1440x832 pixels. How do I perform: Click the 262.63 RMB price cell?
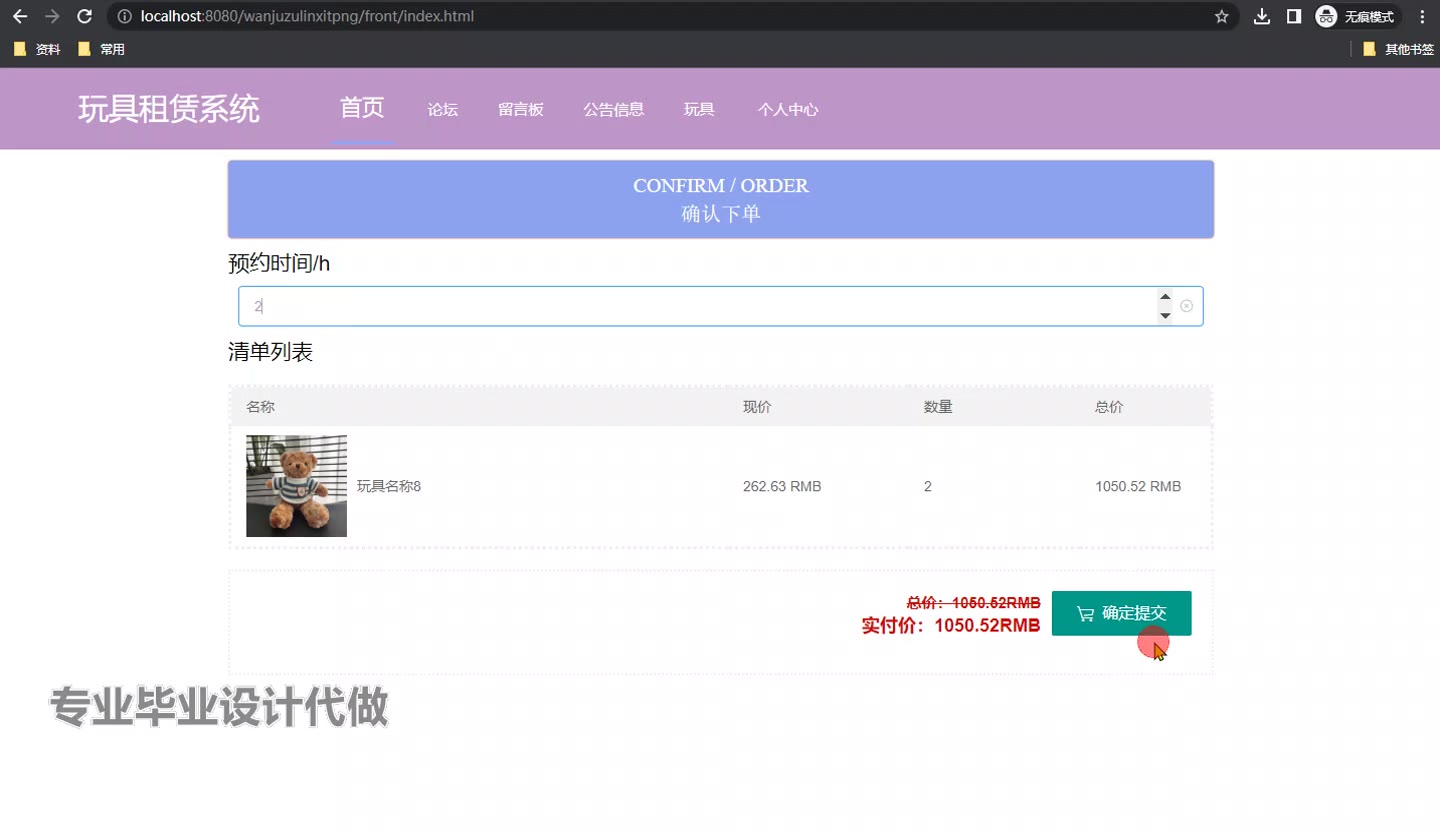click(x=782, y=487)
